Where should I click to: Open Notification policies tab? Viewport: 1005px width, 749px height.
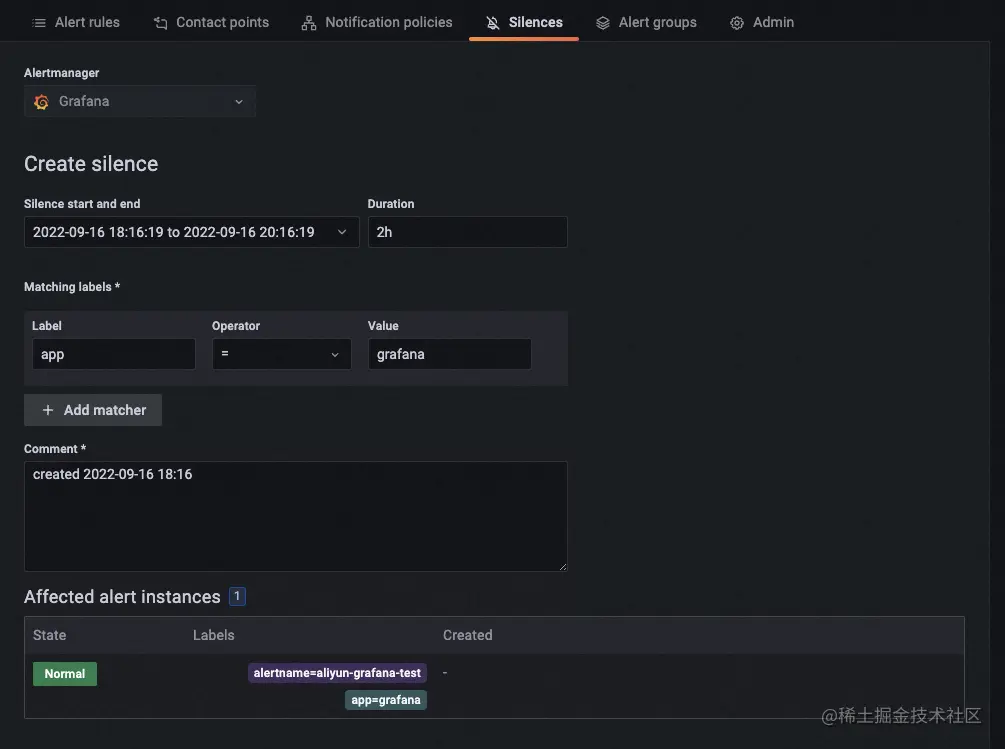click(x=377, y=22)
